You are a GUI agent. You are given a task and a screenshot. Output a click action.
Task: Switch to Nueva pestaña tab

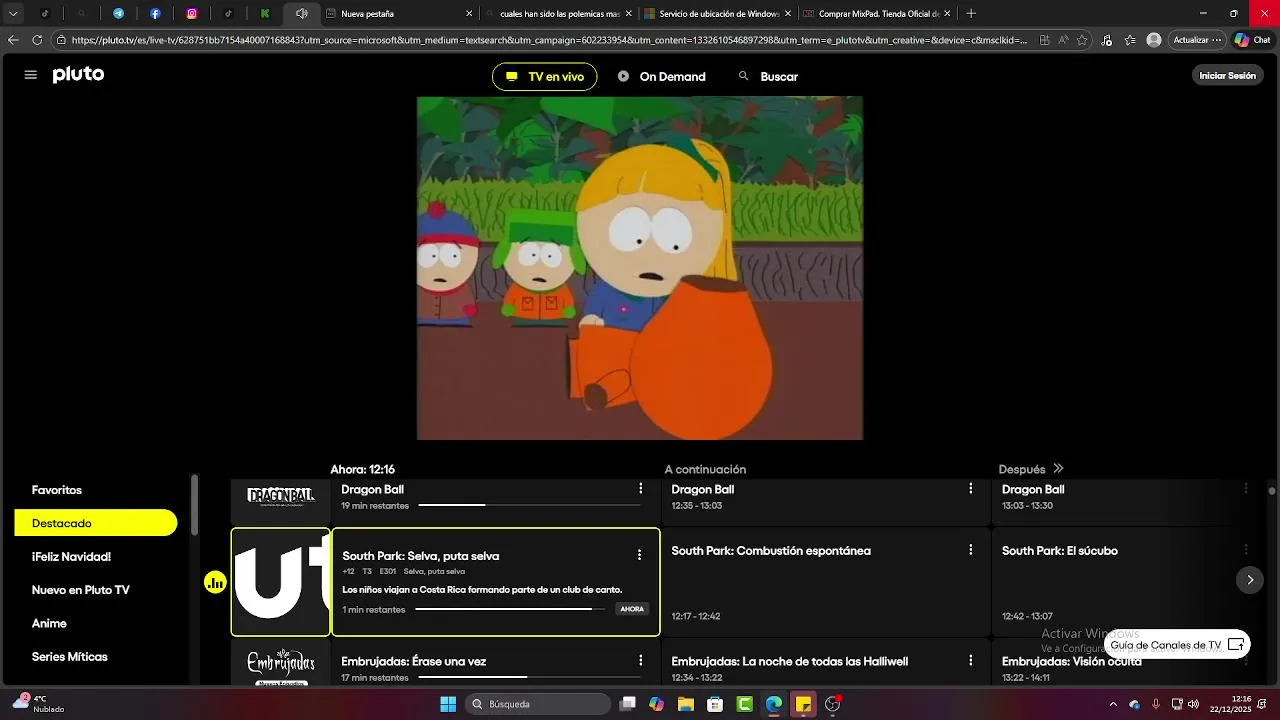[x=400, y=14]
